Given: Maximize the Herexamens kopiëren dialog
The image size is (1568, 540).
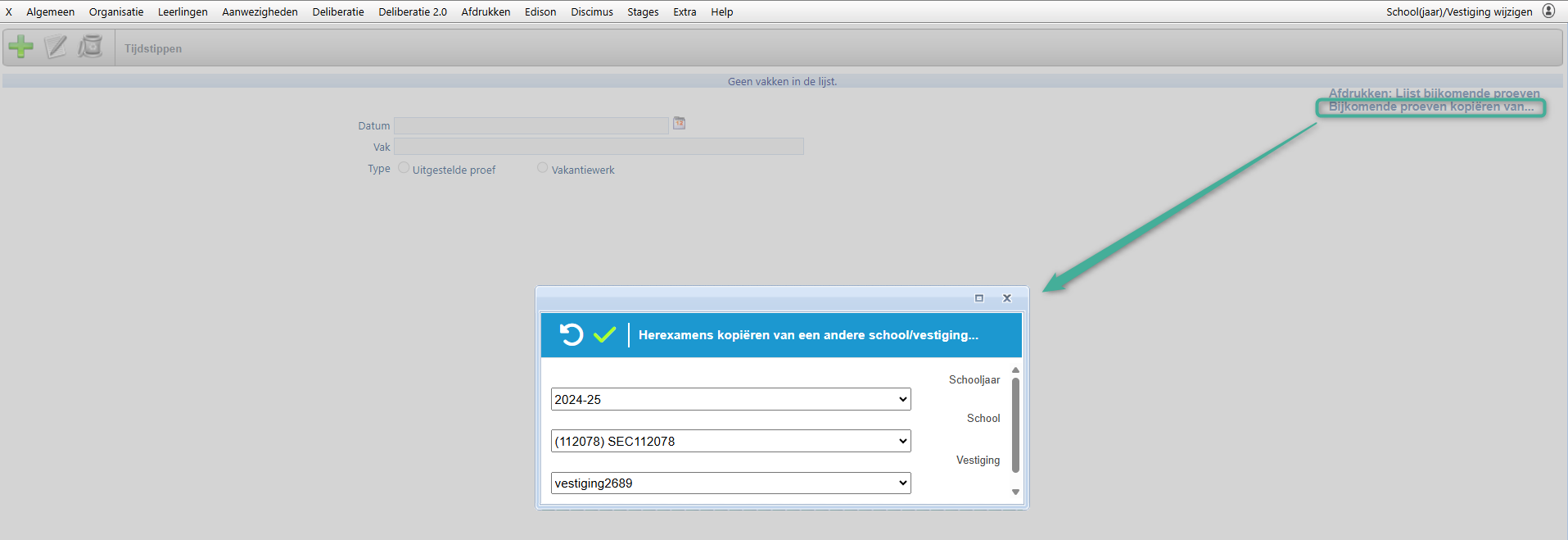Looking at the screenshot, I should click(978, 298).
